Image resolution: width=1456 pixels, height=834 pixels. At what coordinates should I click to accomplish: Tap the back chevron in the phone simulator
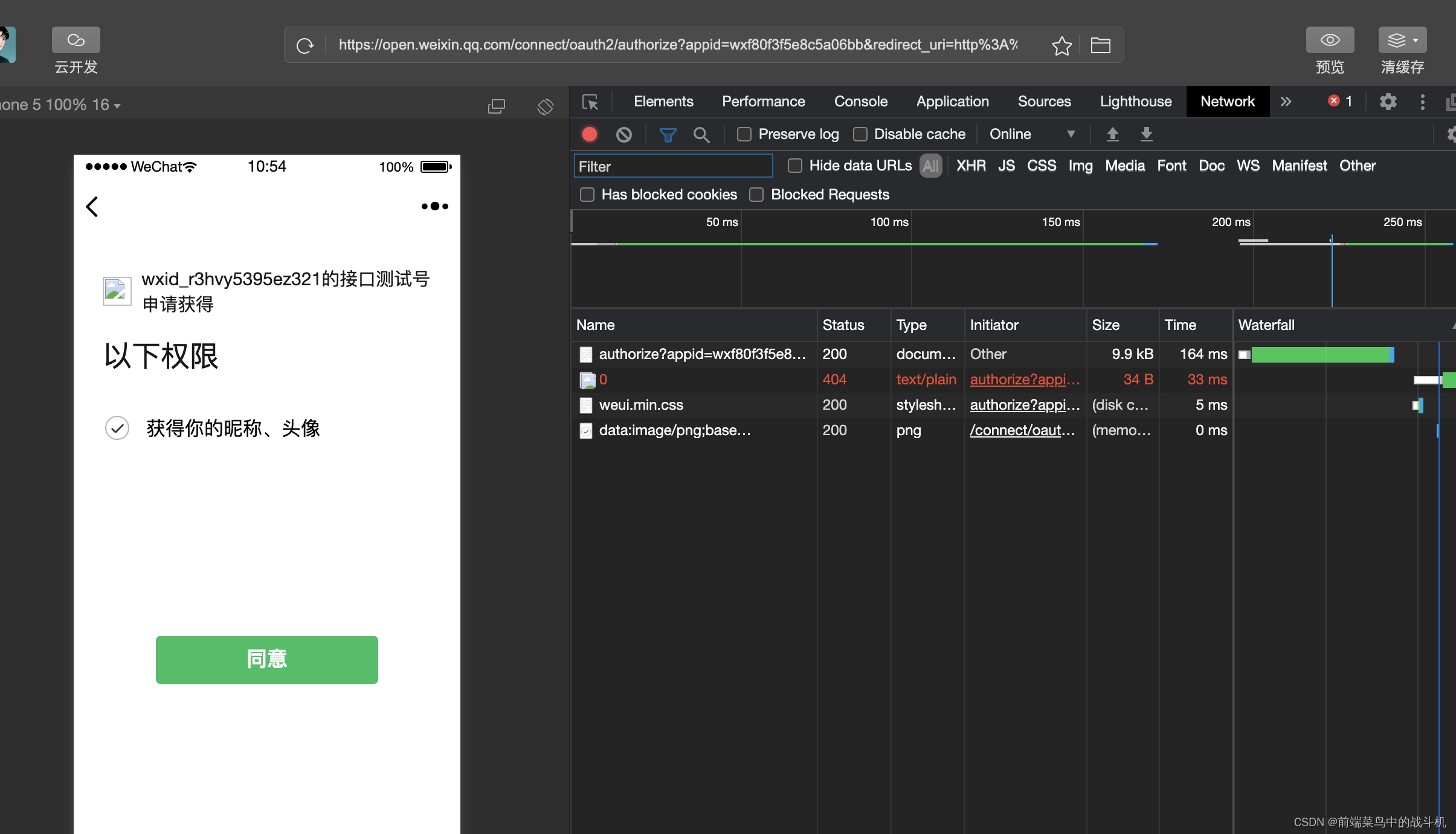click(92, 207)
